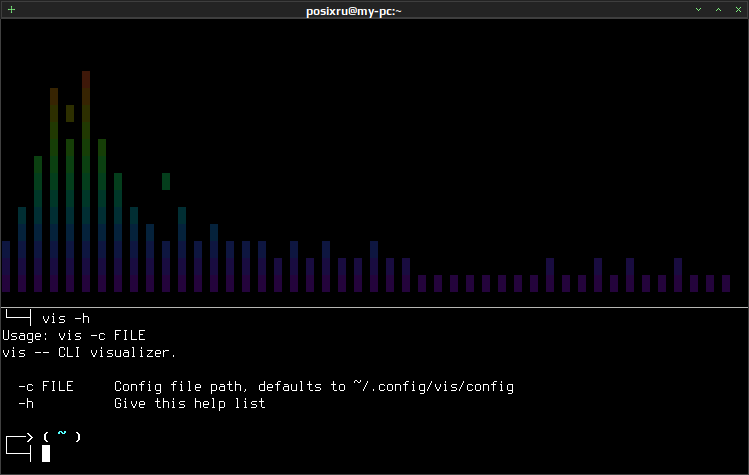Image resolution: width=749 pixels, height=475 pixels.
Task: Click the 'vis -- CLI visualizer.' line
Action: tap(89, 353)
